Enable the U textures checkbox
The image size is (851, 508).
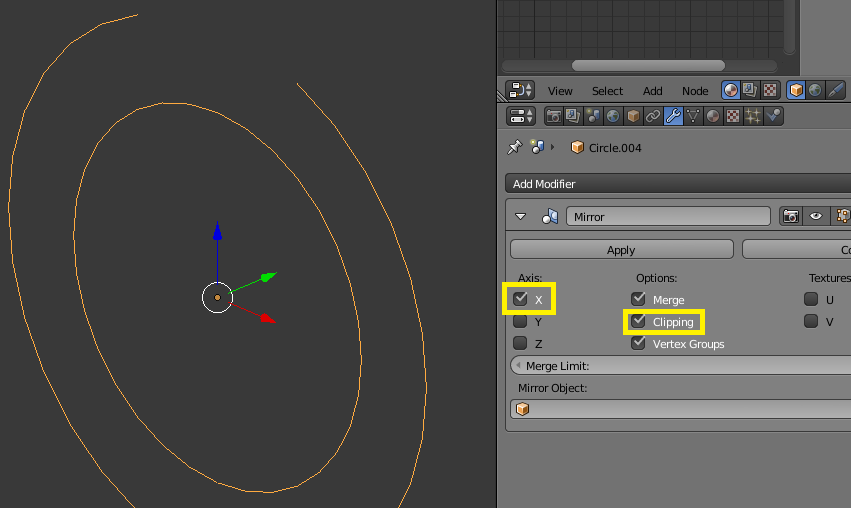[811, 299]
